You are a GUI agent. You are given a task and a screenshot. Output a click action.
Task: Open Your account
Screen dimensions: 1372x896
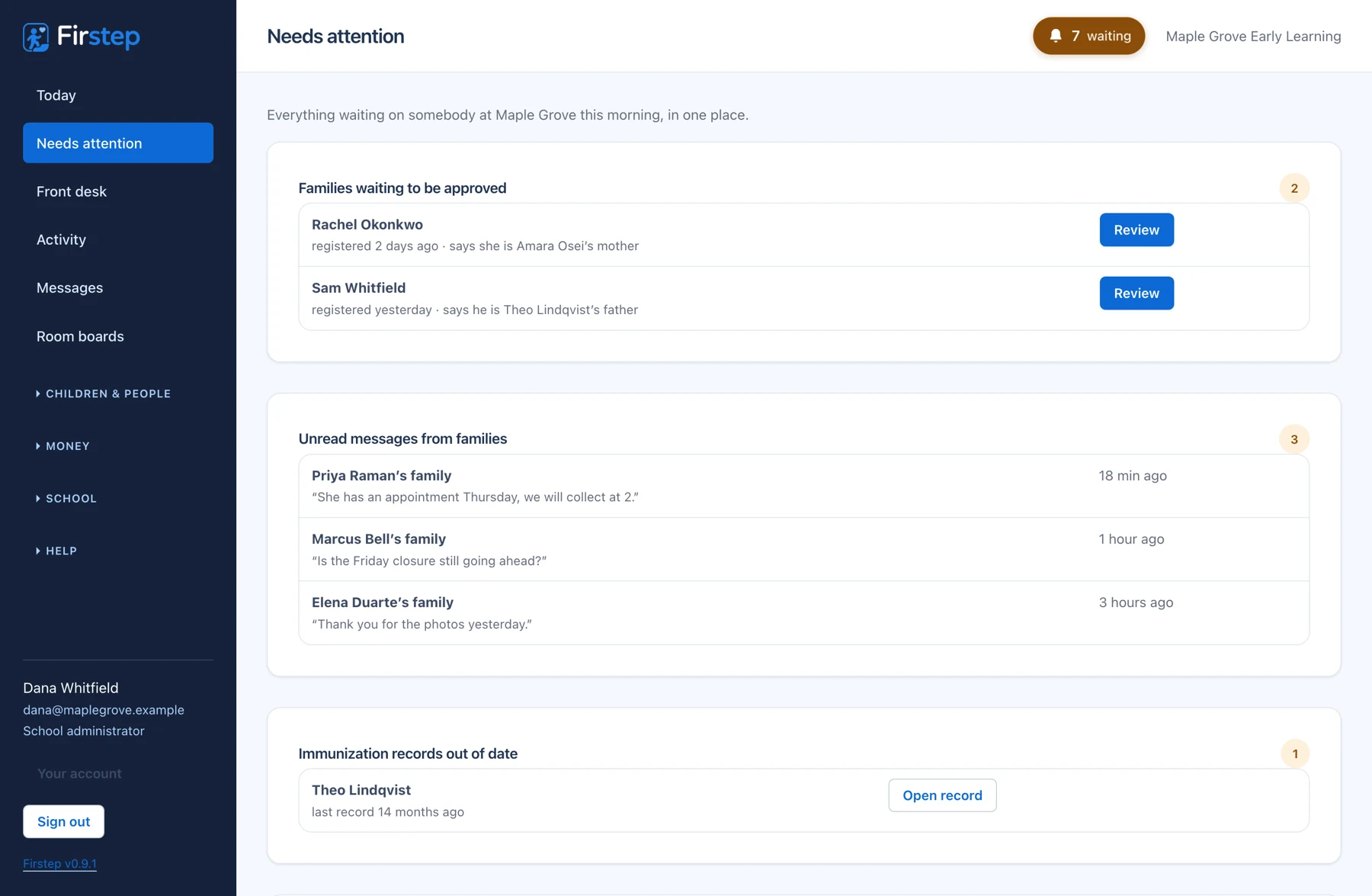79,773
